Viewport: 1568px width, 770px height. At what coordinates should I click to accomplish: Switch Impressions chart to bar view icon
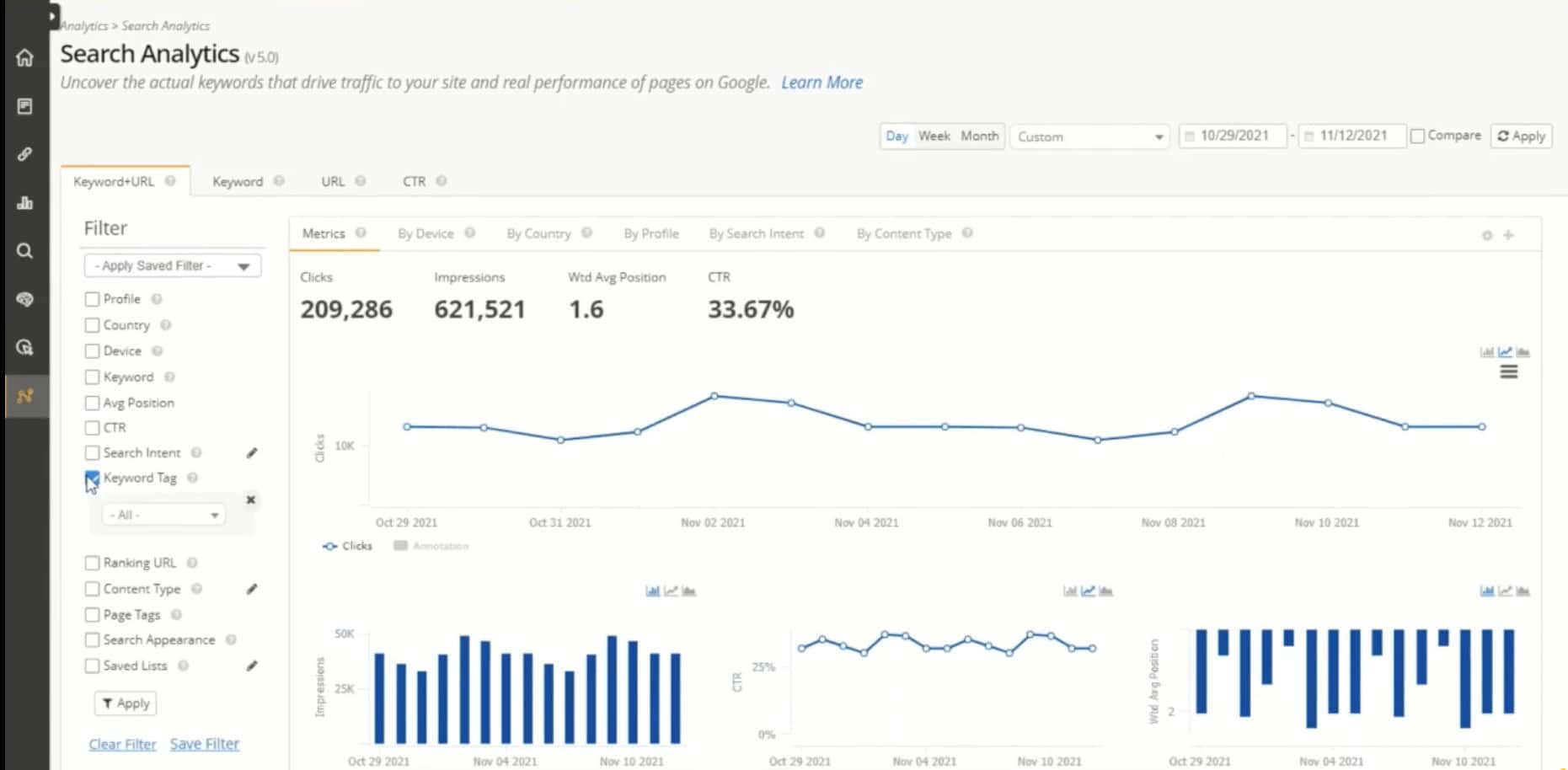(x=652, y=591)
